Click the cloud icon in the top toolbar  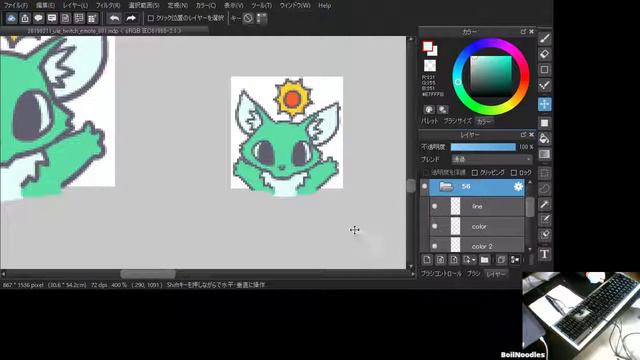[x=11, y=18]
